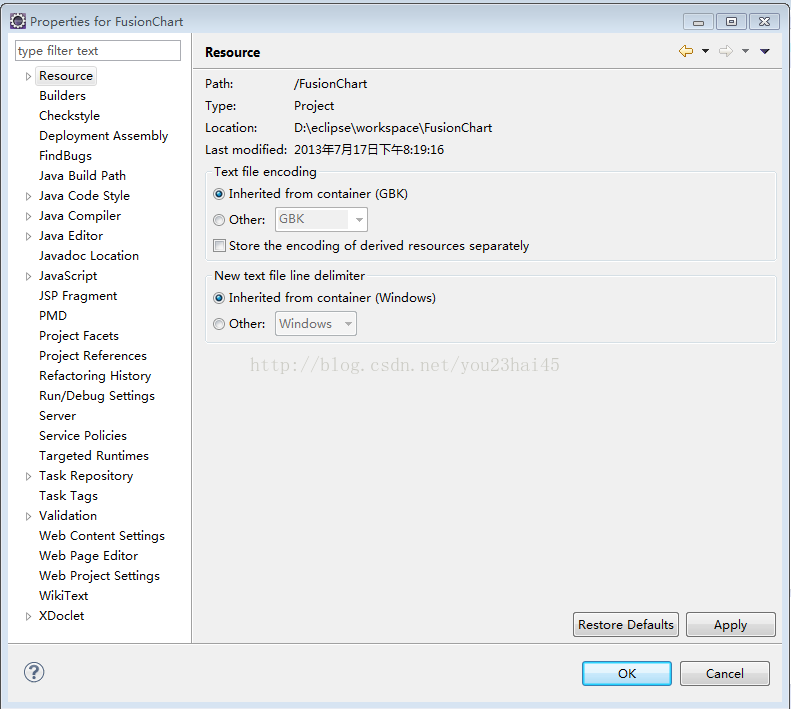Screen dimensions: 791x709
Task: Select Inherited from container (Windows) radio
Action: point(219,298)
